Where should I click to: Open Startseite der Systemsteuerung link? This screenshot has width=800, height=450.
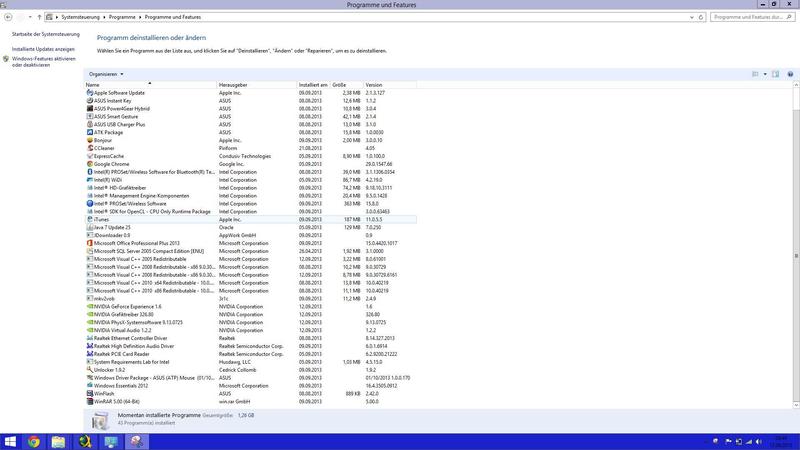click(46, 34)
